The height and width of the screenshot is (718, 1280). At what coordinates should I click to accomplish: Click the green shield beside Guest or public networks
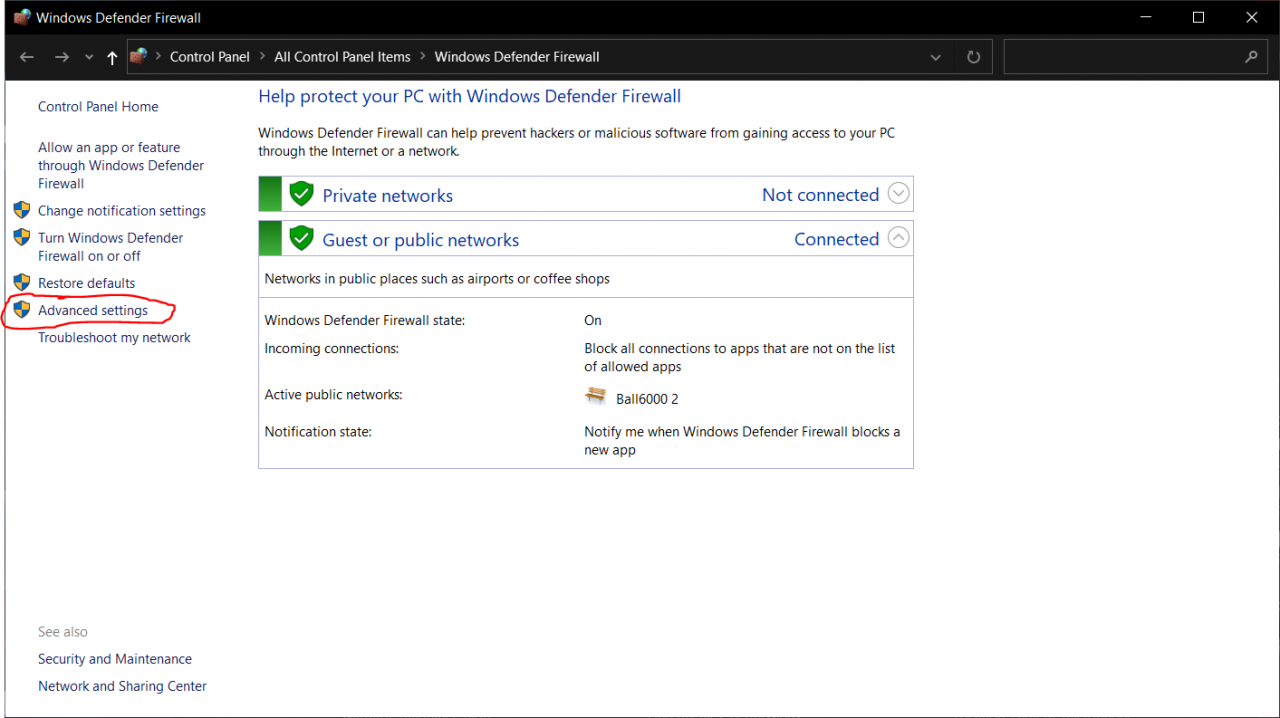point(301,239)
